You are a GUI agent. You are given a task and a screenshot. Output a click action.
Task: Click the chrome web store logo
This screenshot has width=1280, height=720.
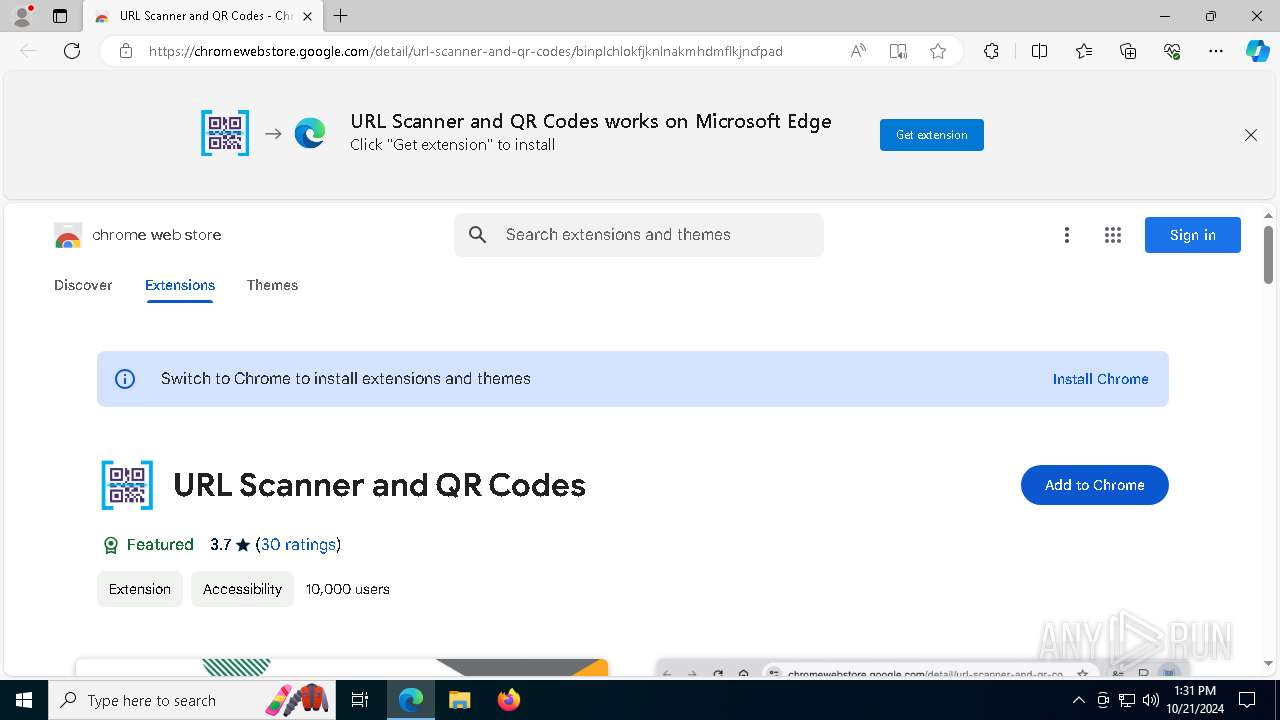tap(138, 235)
